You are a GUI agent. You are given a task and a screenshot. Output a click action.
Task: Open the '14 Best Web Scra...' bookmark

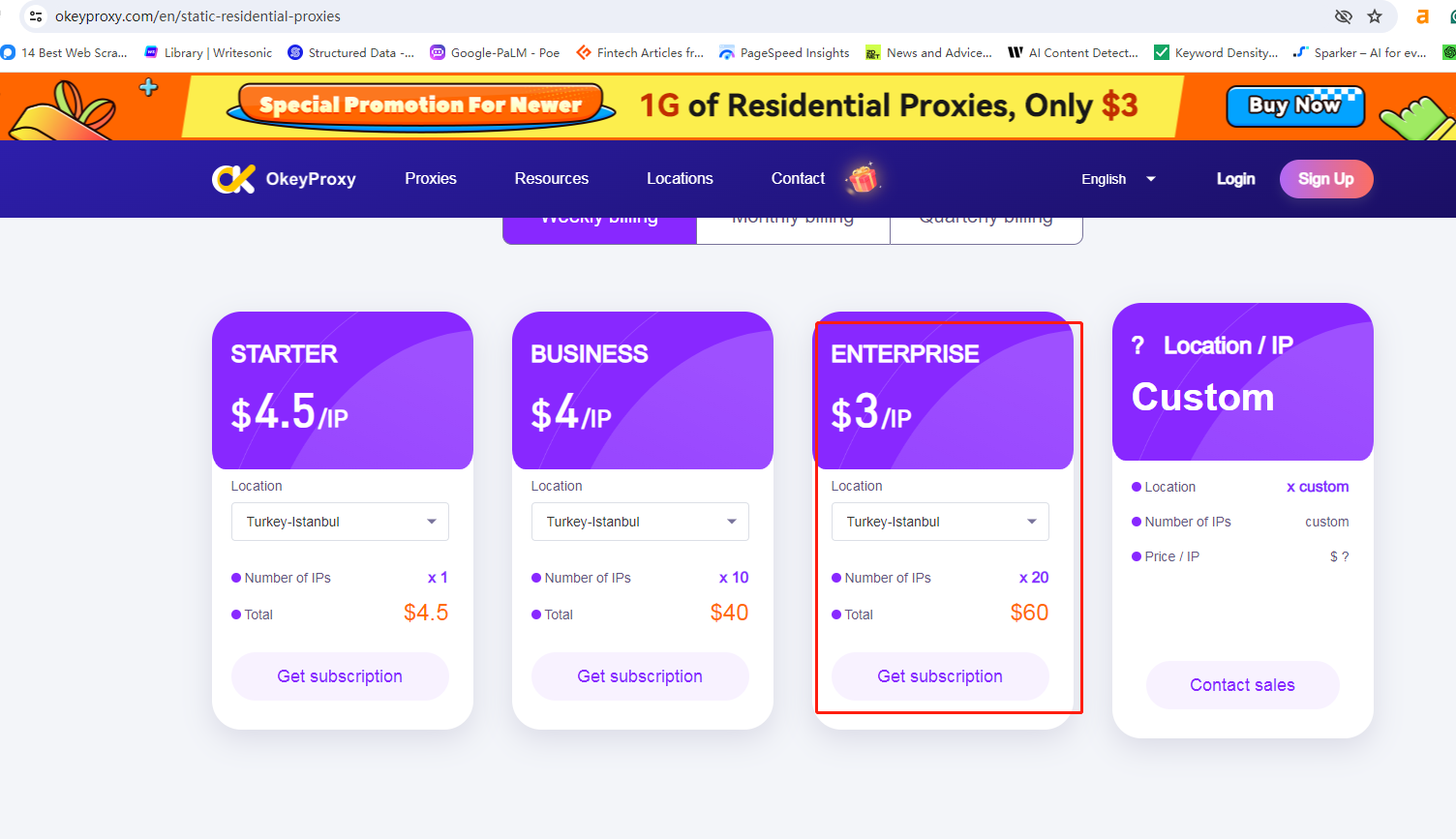[65, 53]
